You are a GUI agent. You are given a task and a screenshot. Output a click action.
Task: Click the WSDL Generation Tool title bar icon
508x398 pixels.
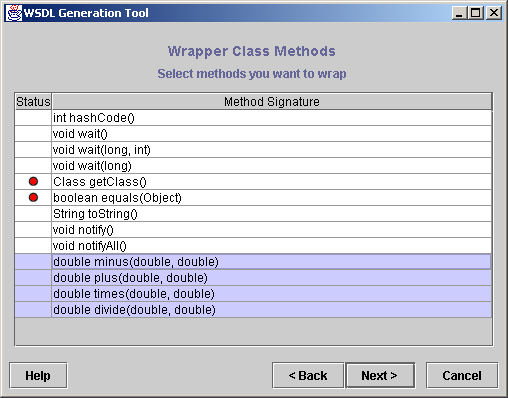coord(14,13)
